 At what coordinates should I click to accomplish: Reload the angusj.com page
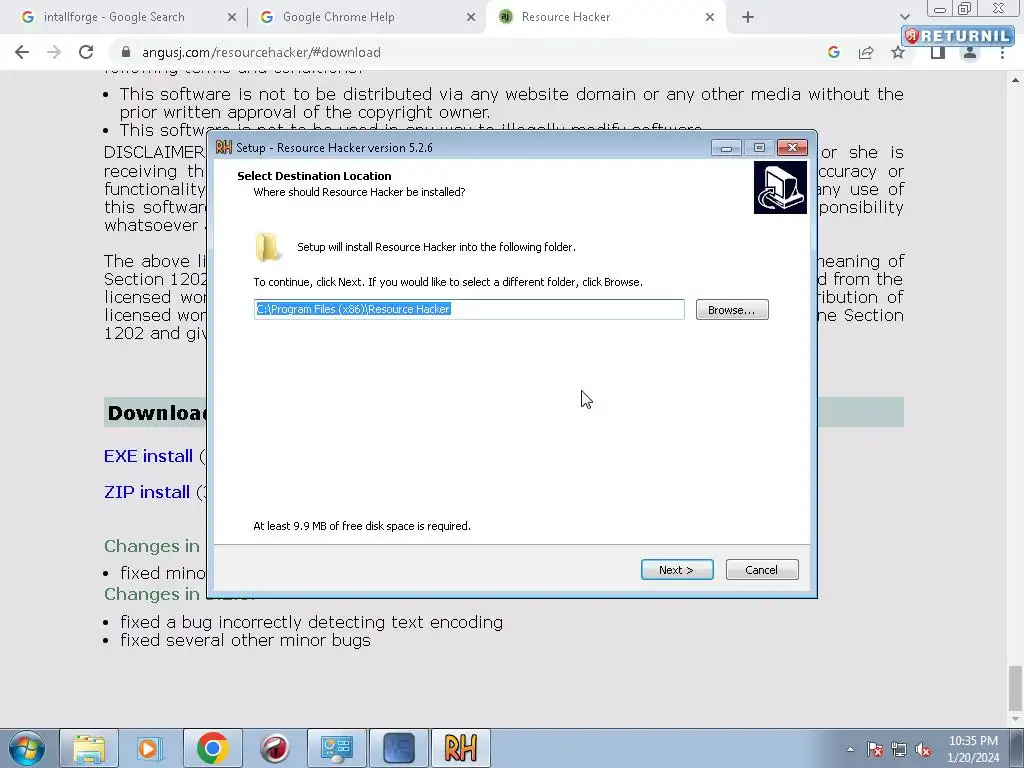pos(86,52)
